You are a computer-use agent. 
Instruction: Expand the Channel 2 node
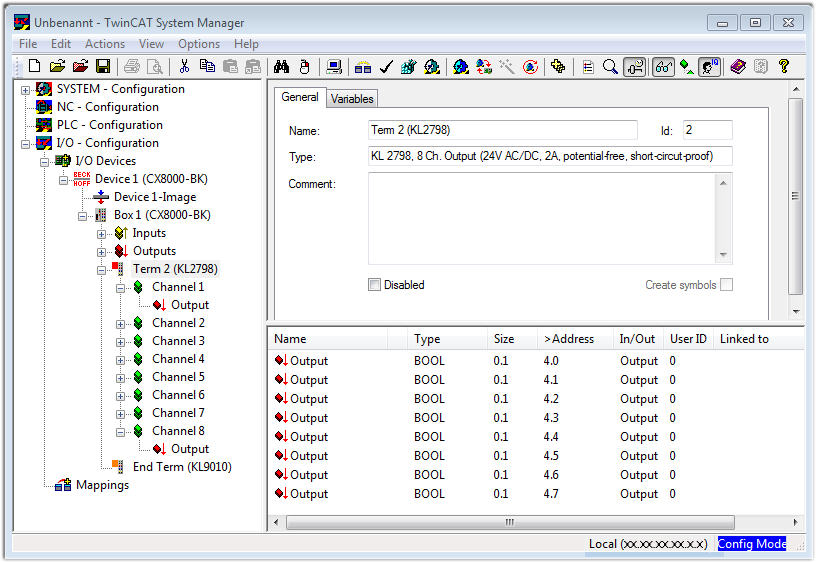pos(120,324)
